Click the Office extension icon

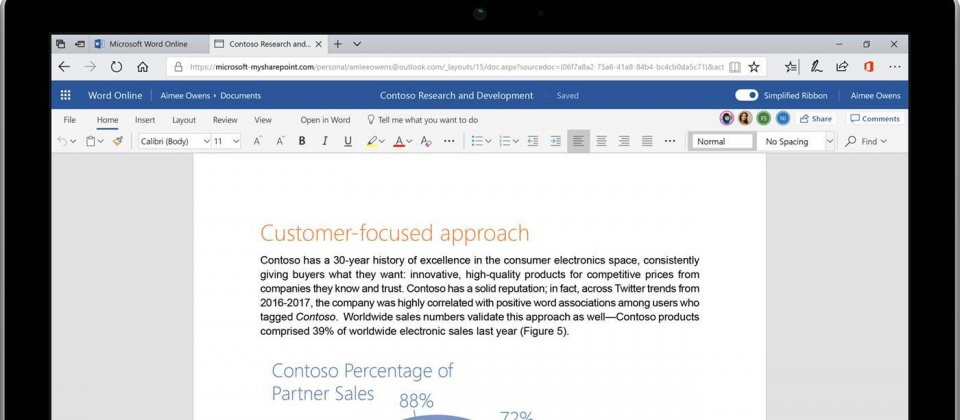pos(868,67)
